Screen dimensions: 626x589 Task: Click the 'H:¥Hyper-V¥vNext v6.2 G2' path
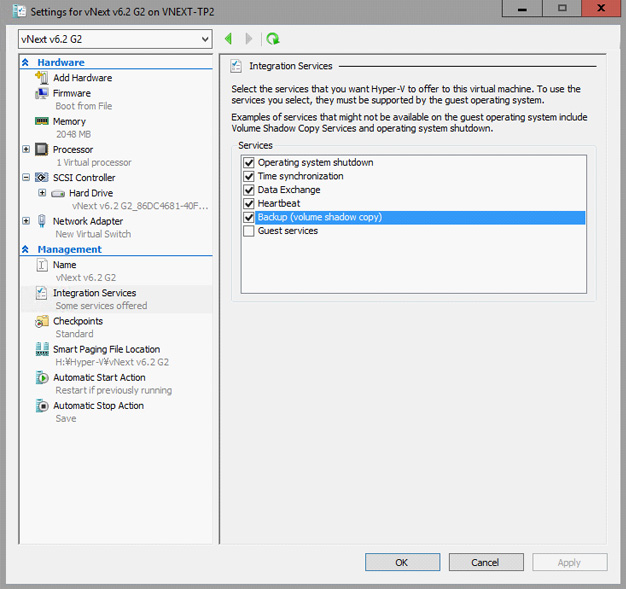click(112, 362)
